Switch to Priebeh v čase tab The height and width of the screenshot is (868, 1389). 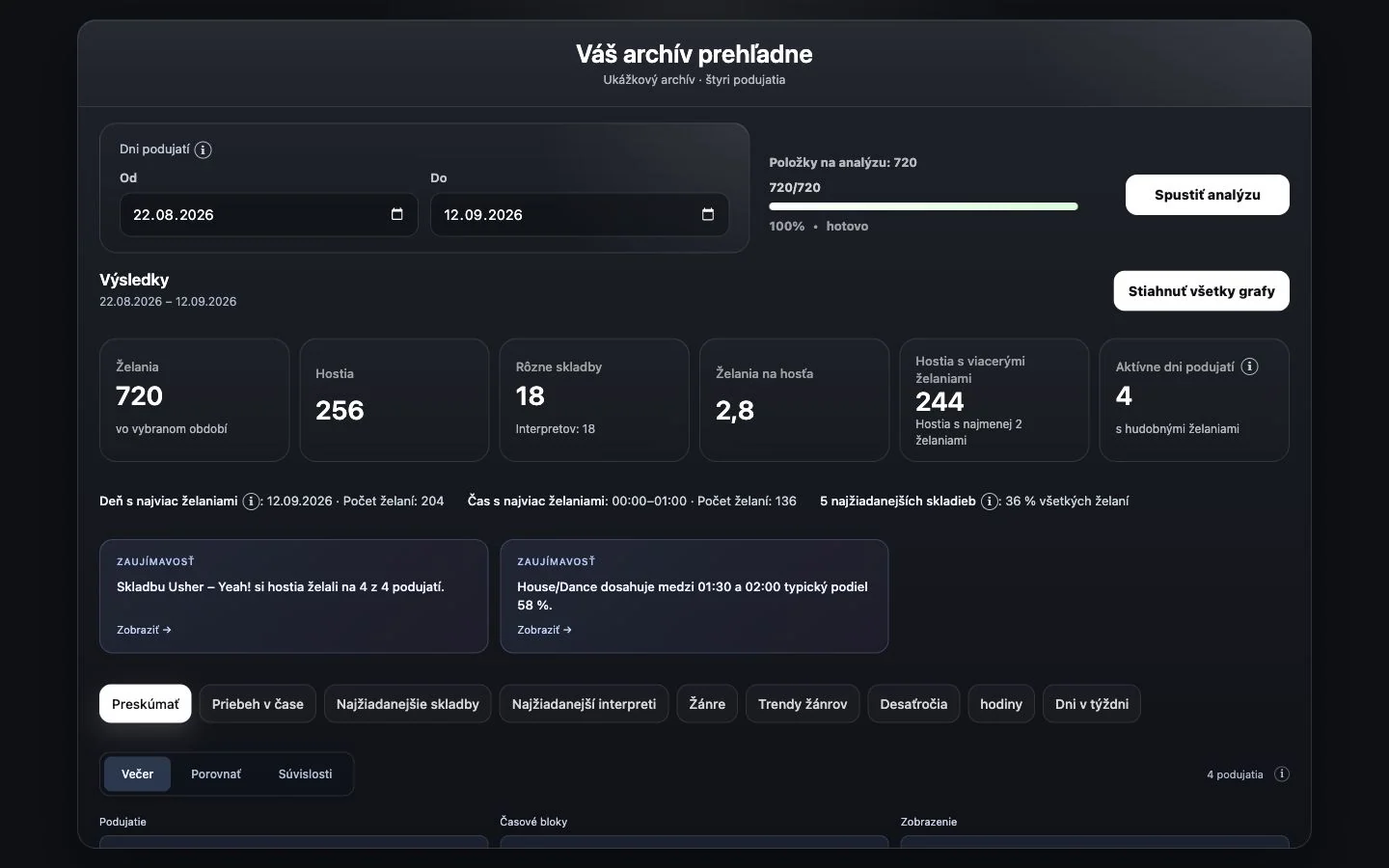tap(258, 704)
